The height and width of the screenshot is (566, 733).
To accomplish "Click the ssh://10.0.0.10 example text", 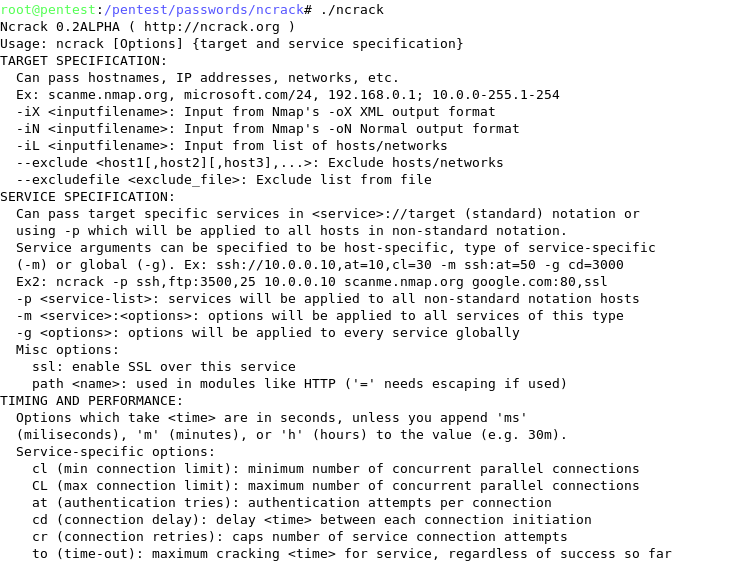I will click(x=276, y=265).
